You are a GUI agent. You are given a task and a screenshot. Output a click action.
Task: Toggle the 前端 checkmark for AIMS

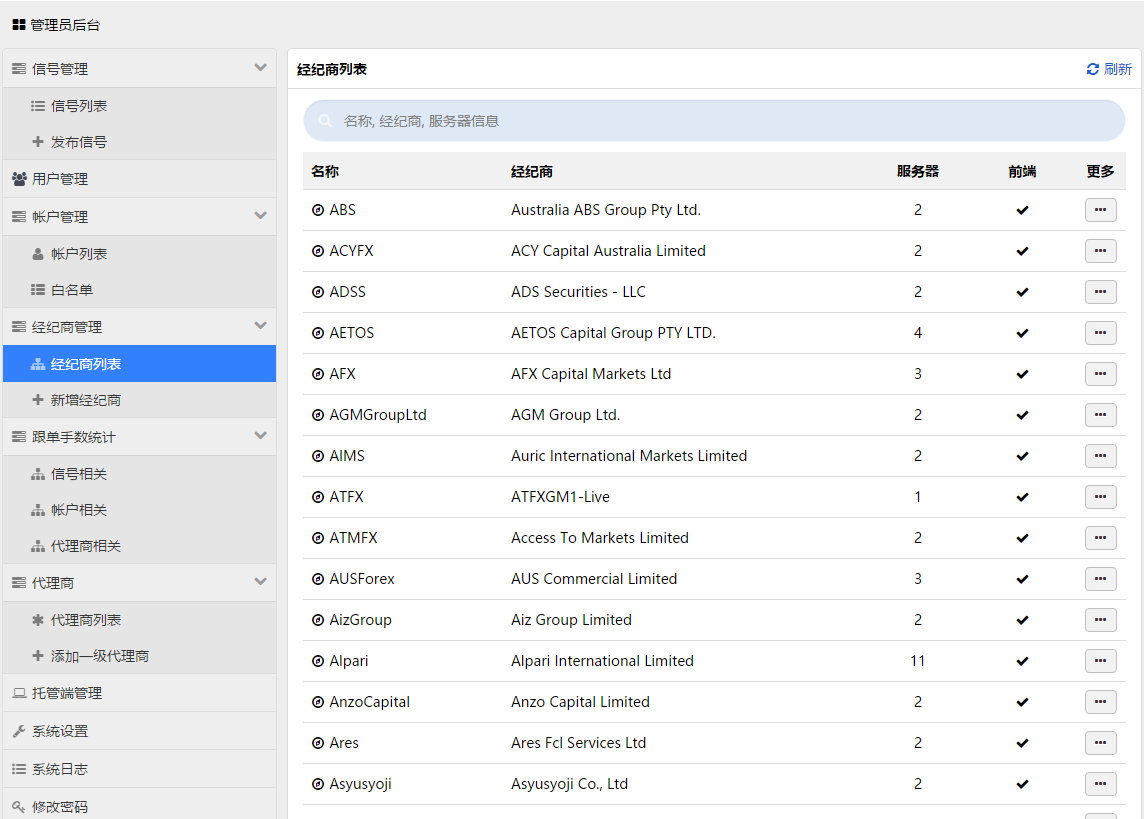click(1022, 456)
